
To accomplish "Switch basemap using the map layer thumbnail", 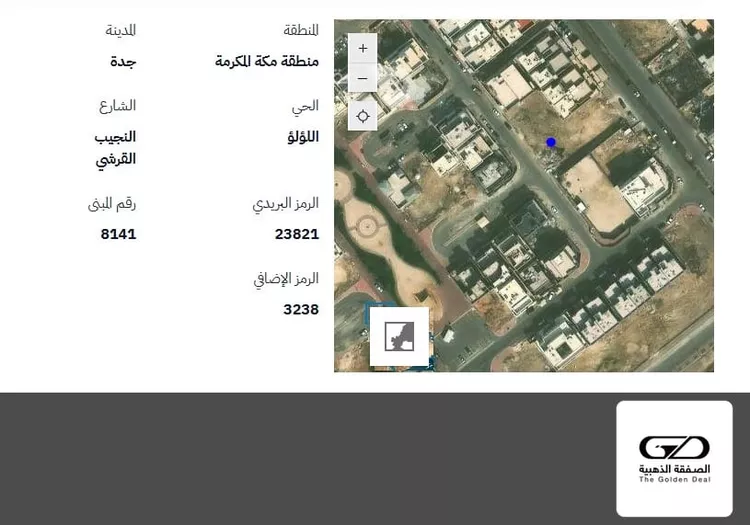I will [x=399, y=337].
